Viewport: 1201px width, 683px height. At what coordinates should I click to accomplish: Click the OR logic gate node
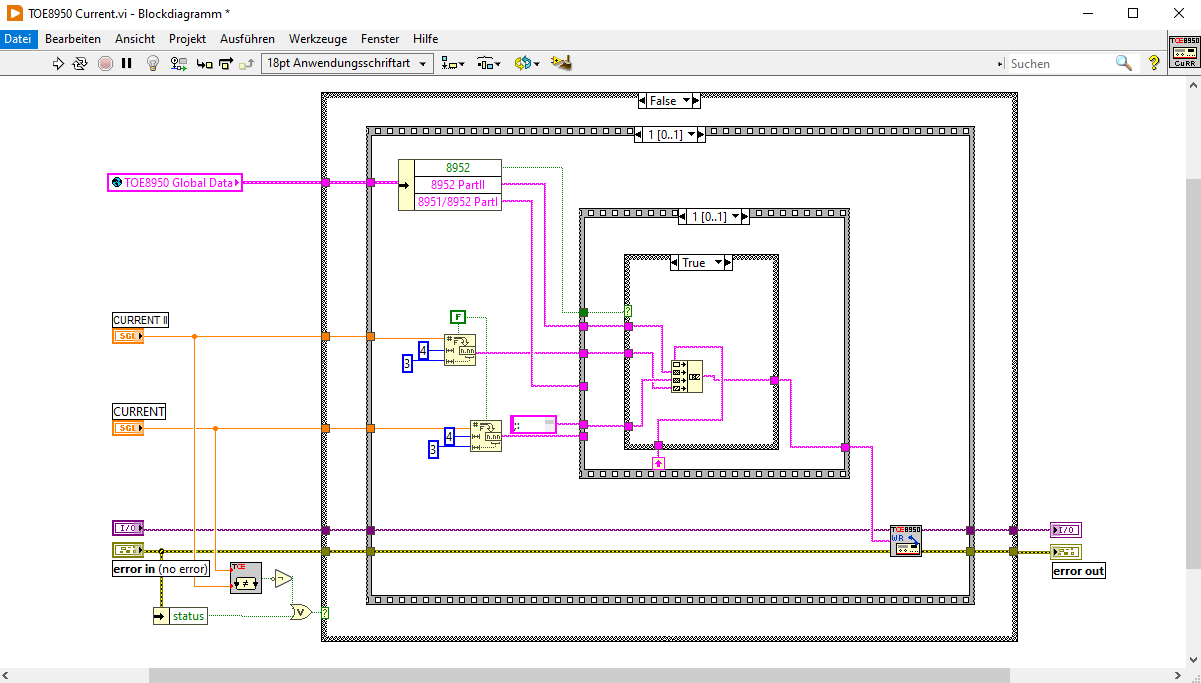coord(300,612)
